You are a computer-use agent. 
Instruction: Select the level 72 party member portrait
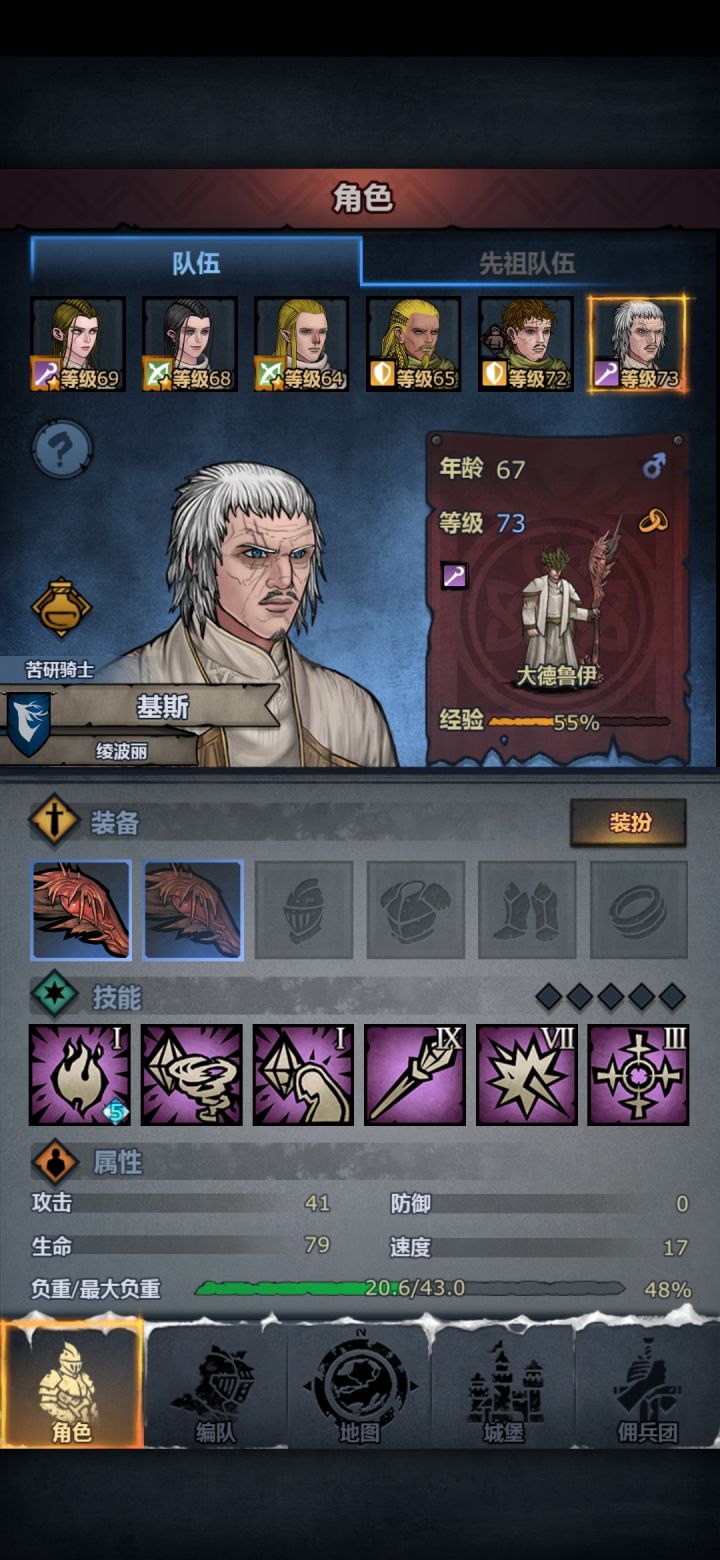pyautogui.click(x=526, y=344)
